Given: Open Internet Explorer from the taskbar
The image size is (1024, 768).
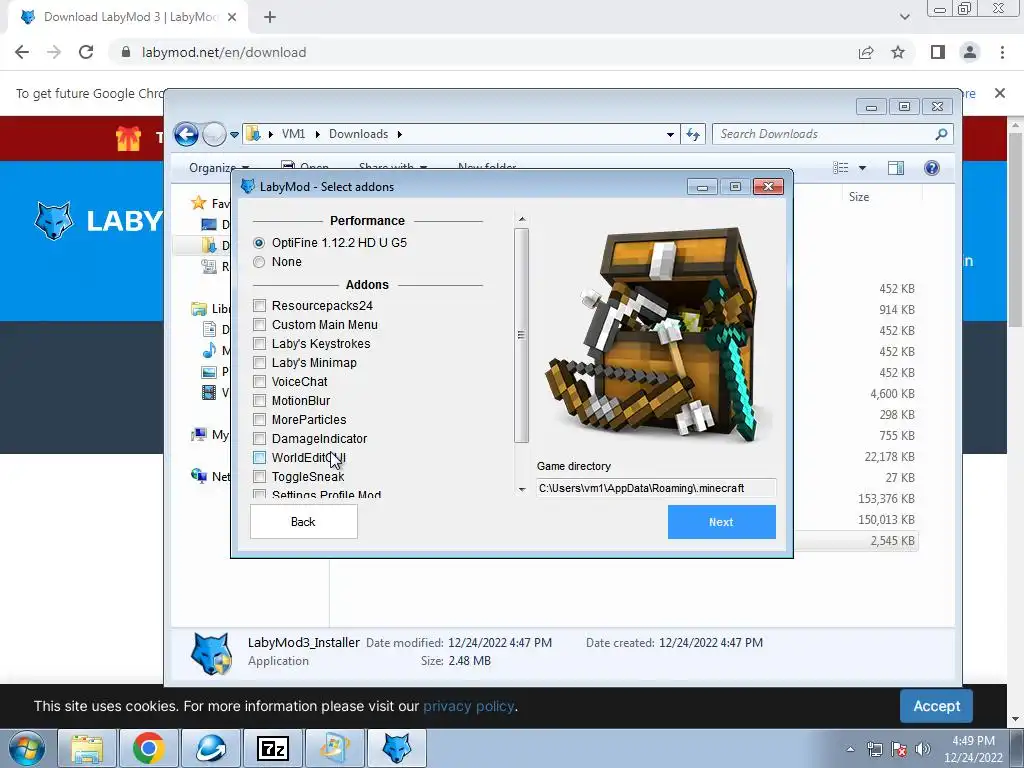Looking at the screenshot, I should point(210,748).
